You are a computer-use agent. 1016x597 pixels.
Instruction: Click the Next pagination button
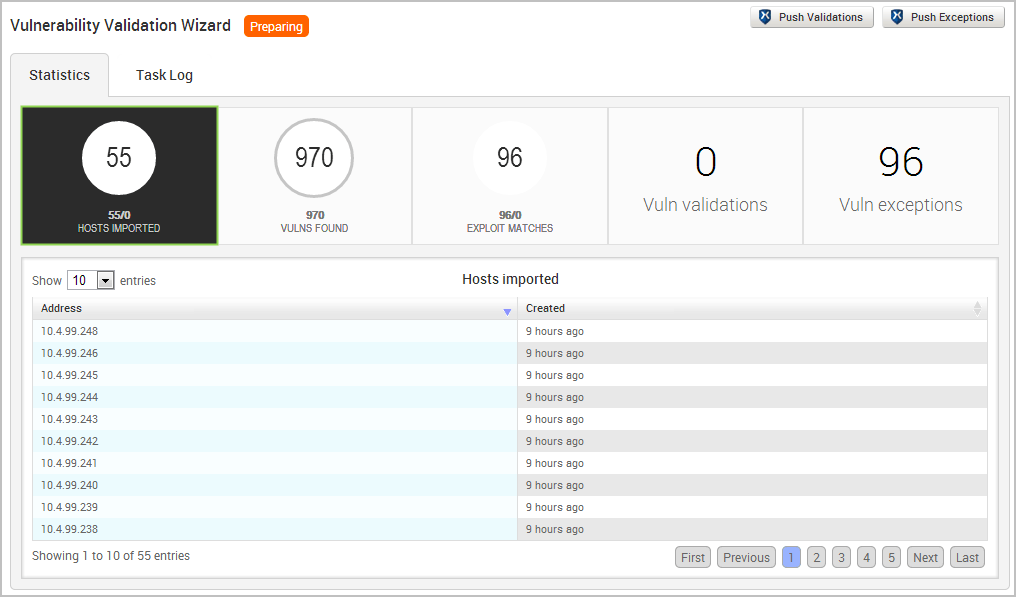pos(925,557)
